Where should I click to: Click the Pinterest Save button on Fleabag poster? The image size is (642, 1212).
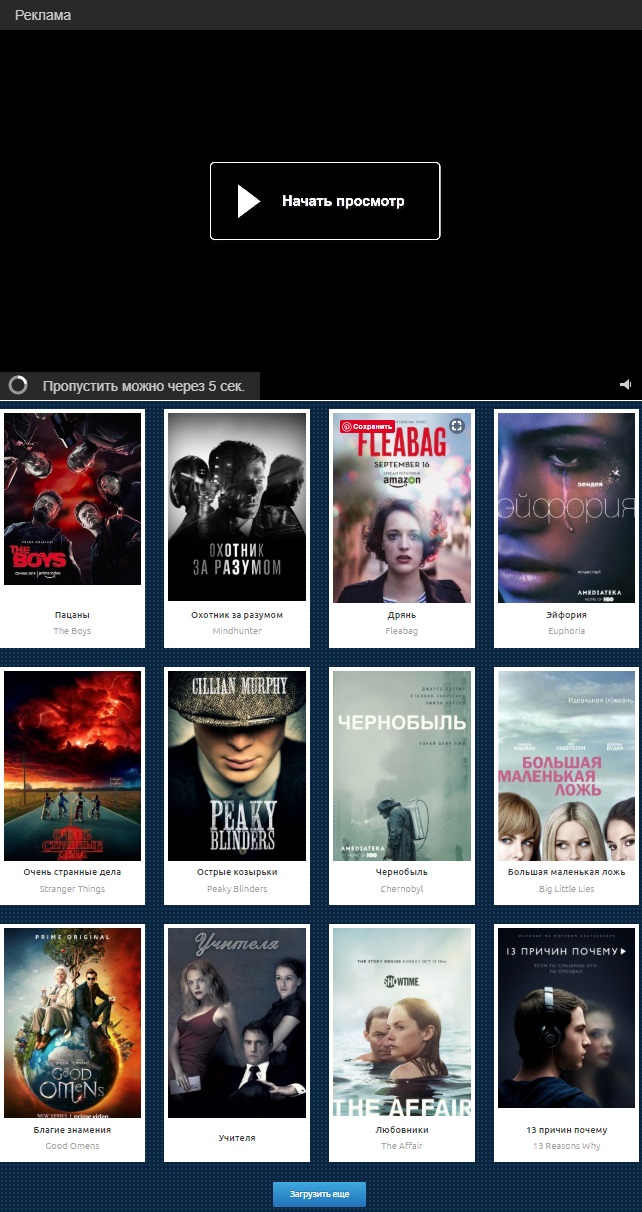pos(368,426)
